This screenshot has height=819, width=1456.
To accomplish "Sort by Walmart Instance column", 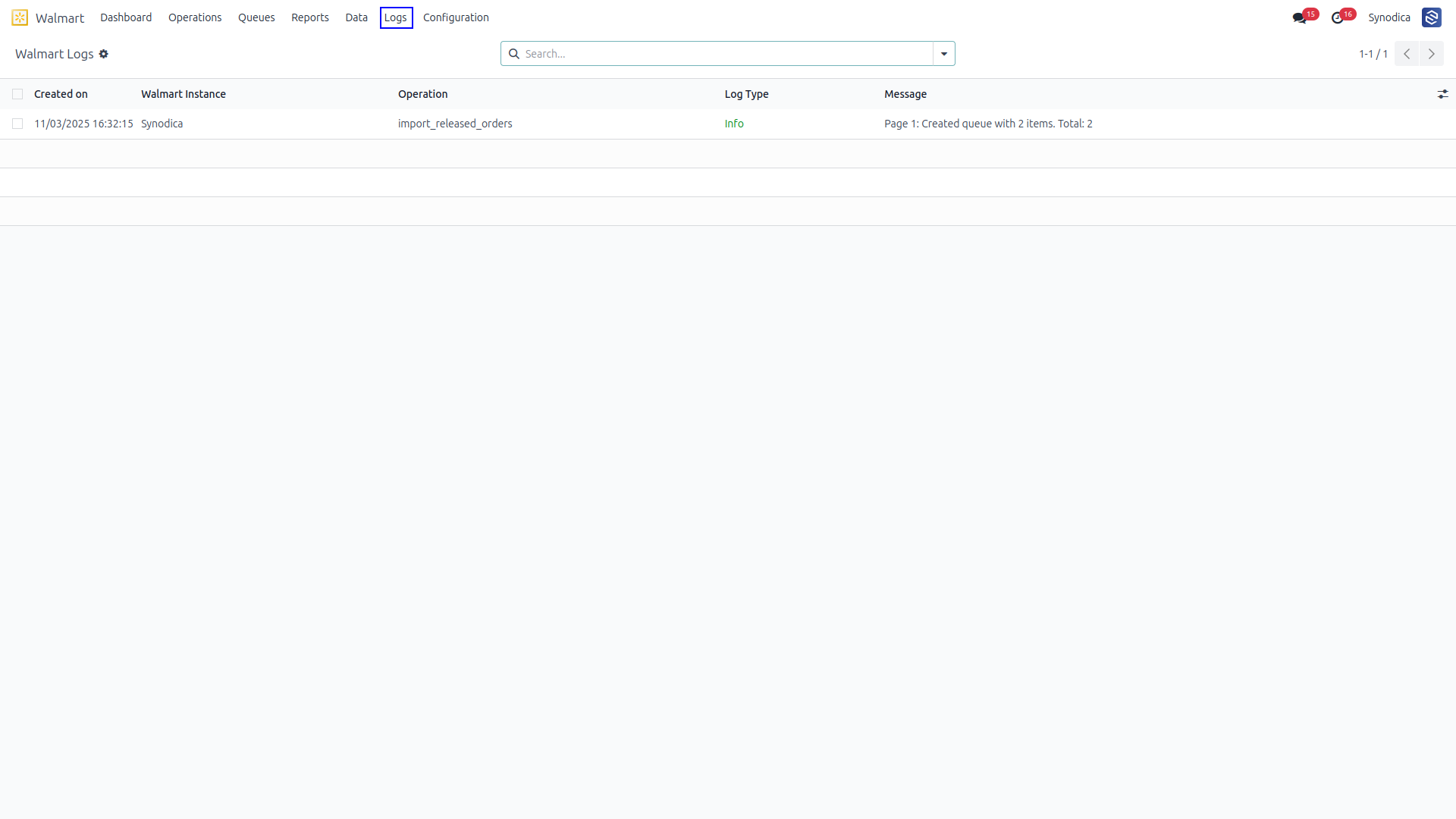I will (184, 94).
